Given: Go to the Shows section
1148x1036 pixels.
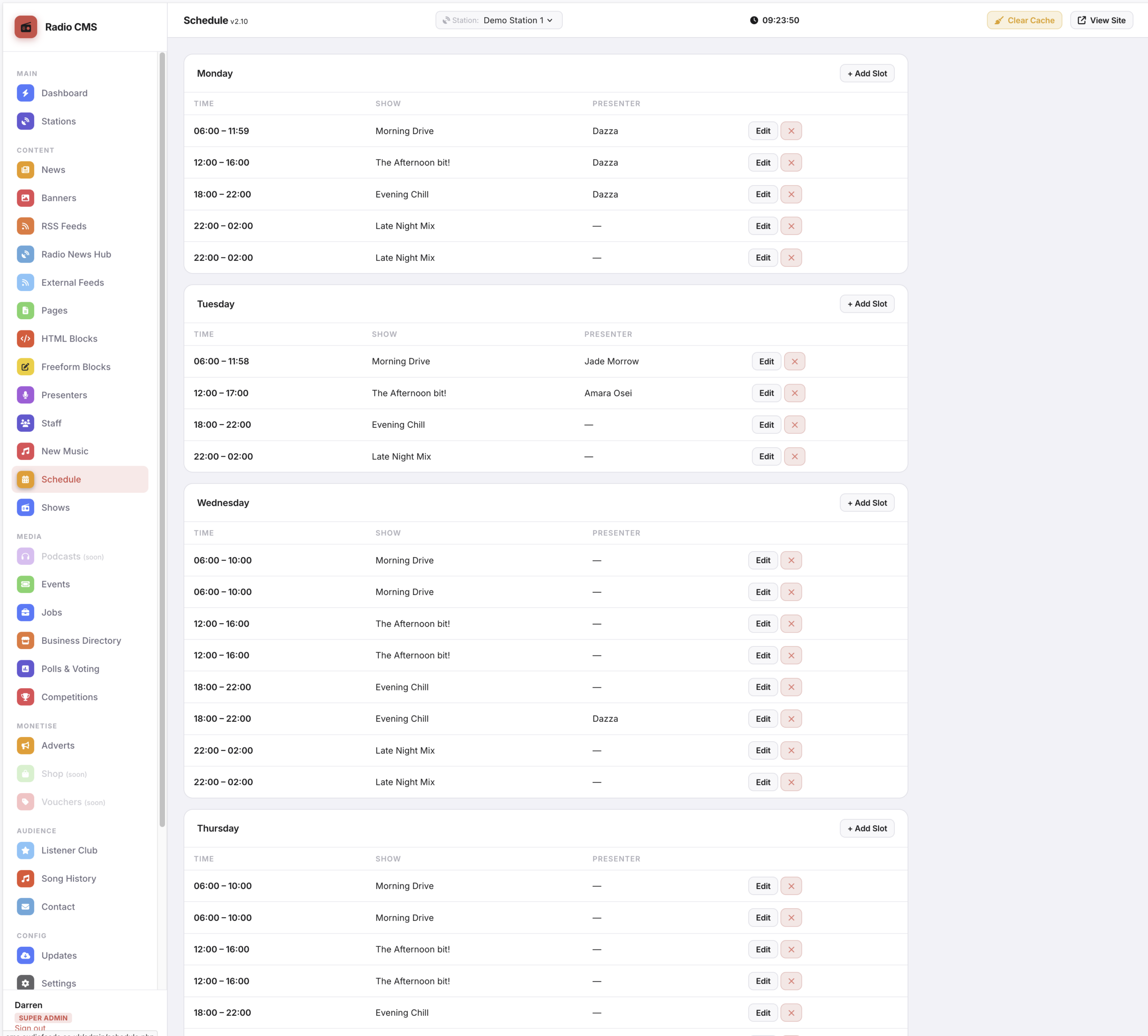Looking at the screenshot, I should click(x=55, y=507).
